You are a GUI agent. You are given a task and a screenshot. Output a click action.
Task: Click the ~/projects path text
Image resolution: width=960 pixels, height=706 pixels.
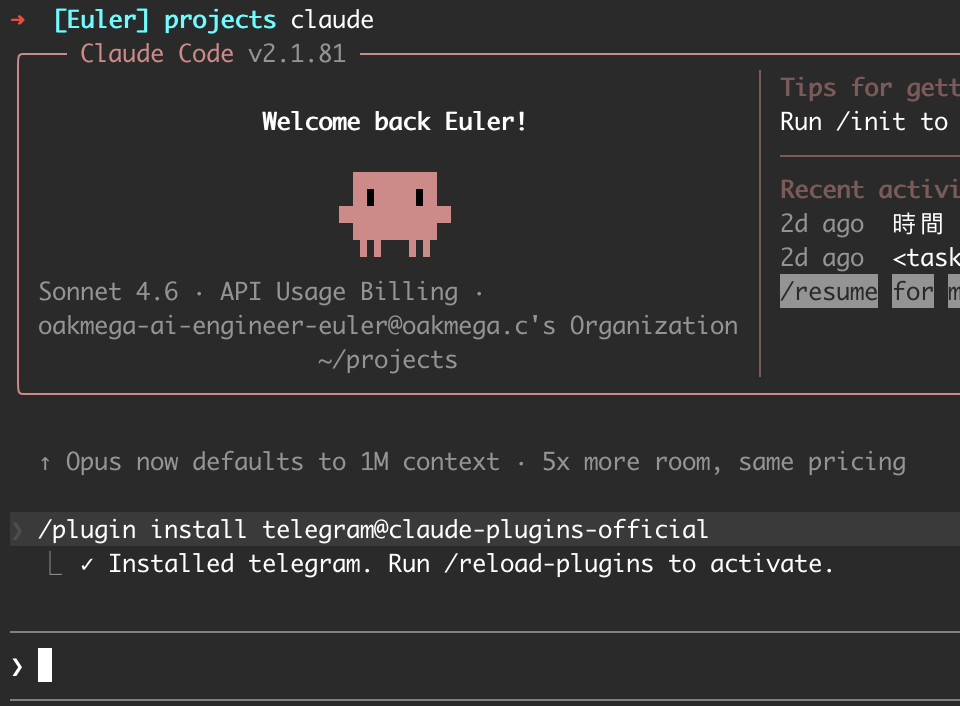[x=388, y=360]
